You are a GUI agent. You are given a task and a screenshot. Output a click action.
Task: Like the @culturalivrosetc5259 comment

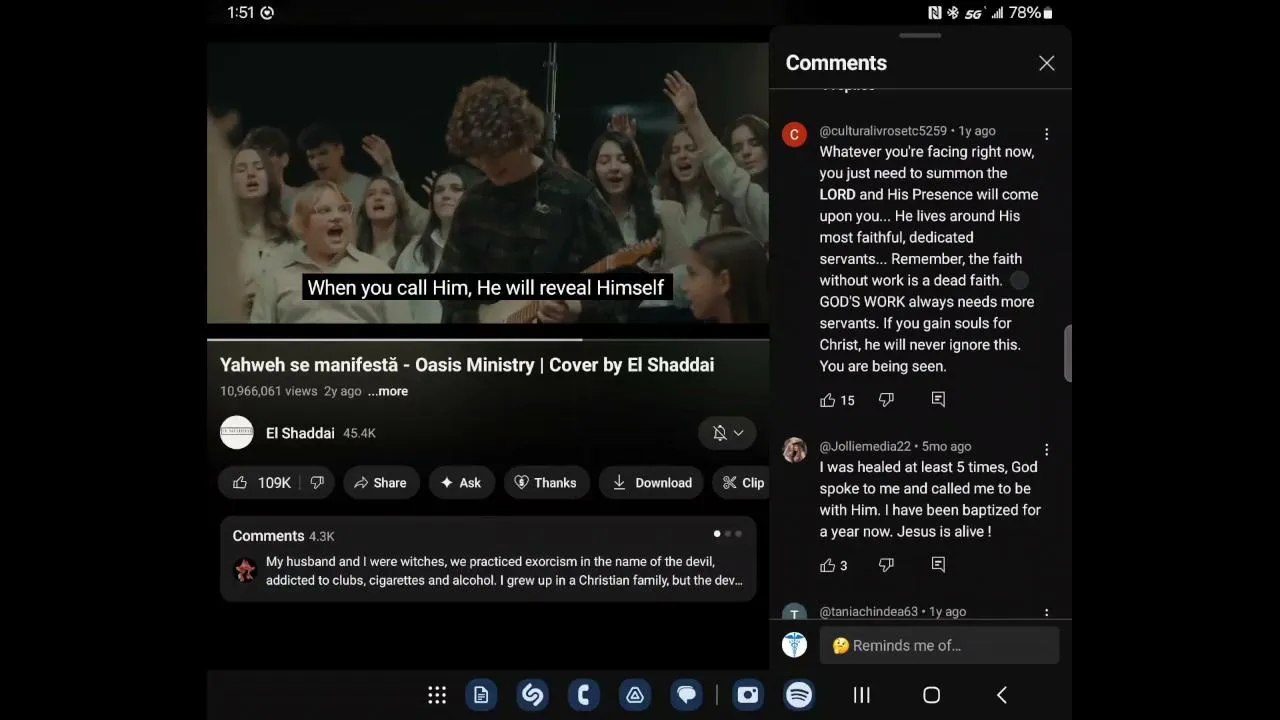828,400
